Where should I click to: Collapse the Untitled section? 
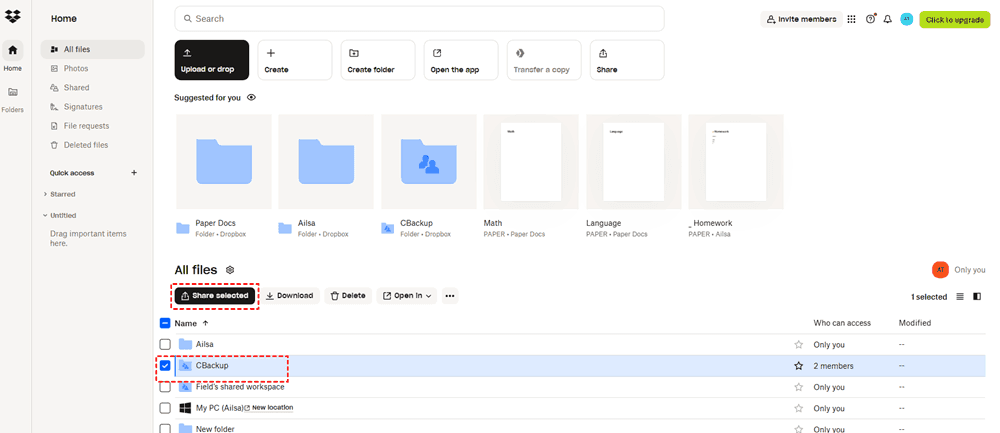coord(45,216)
